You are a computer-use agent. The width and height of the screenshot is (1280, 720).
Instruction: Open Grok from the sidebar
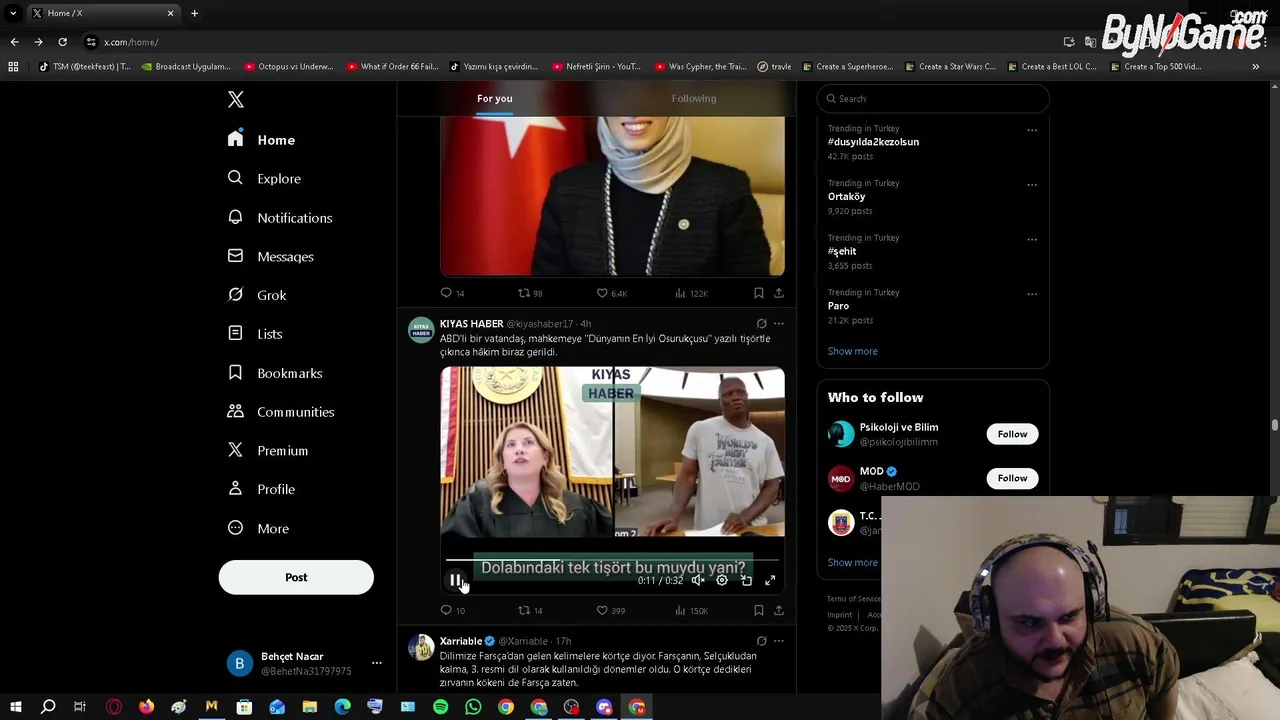[x=257, y=295]
